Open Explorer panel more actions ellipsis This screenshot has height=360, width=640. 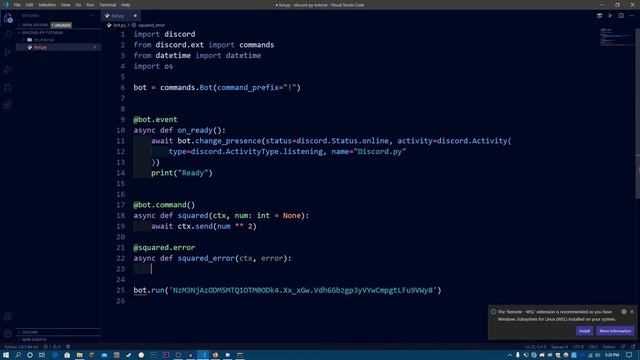tap(91, 16)
